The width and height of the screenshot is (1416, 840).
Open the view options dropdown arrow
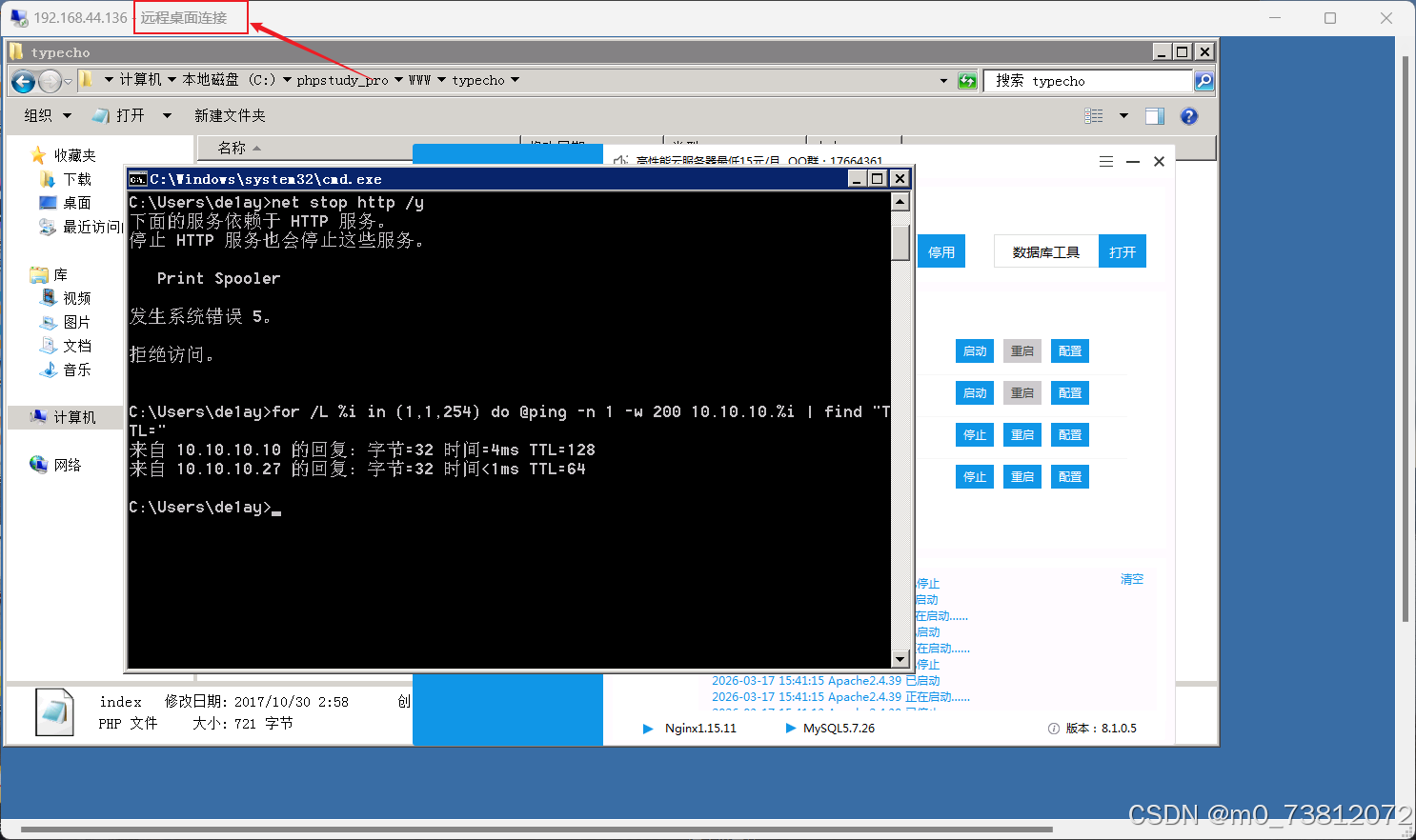(1123, 116)
